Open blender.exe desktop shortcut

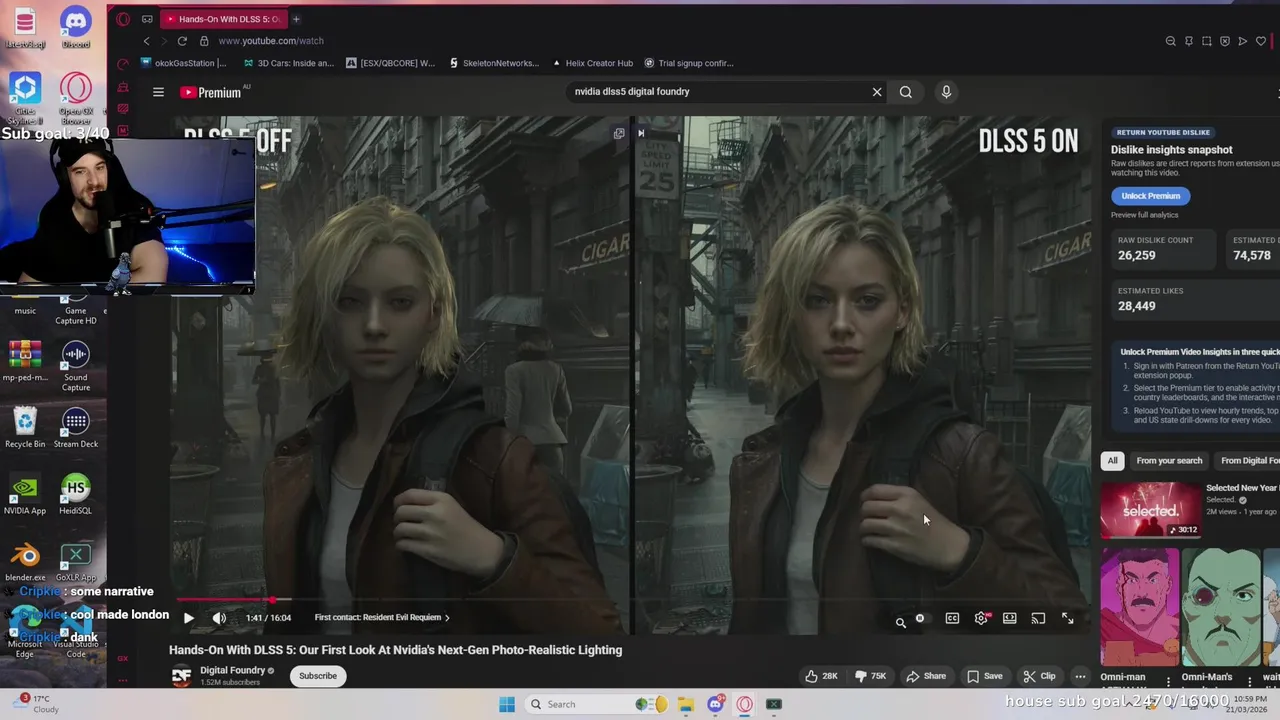25,561
